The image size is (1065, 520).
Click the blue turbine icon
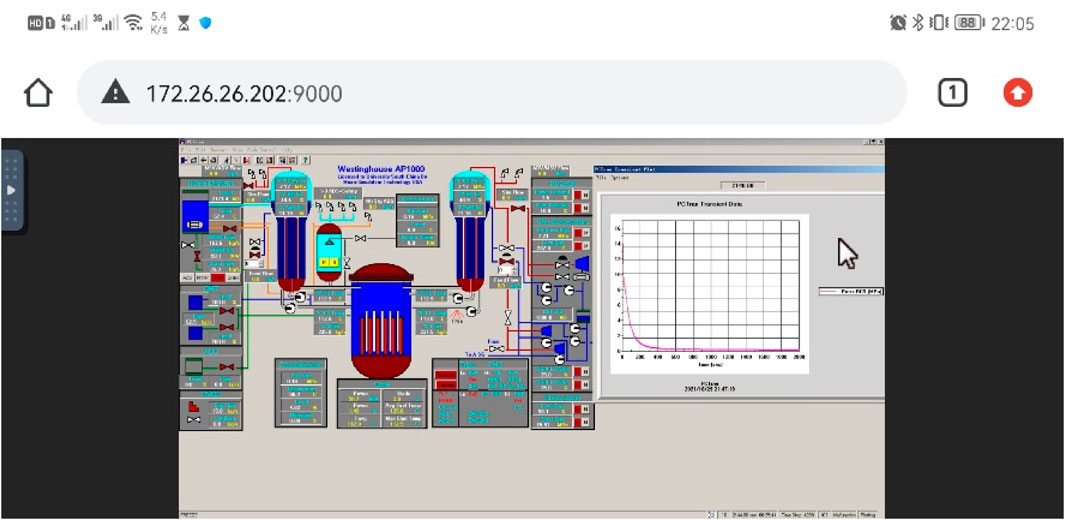(x=582, y=263)
